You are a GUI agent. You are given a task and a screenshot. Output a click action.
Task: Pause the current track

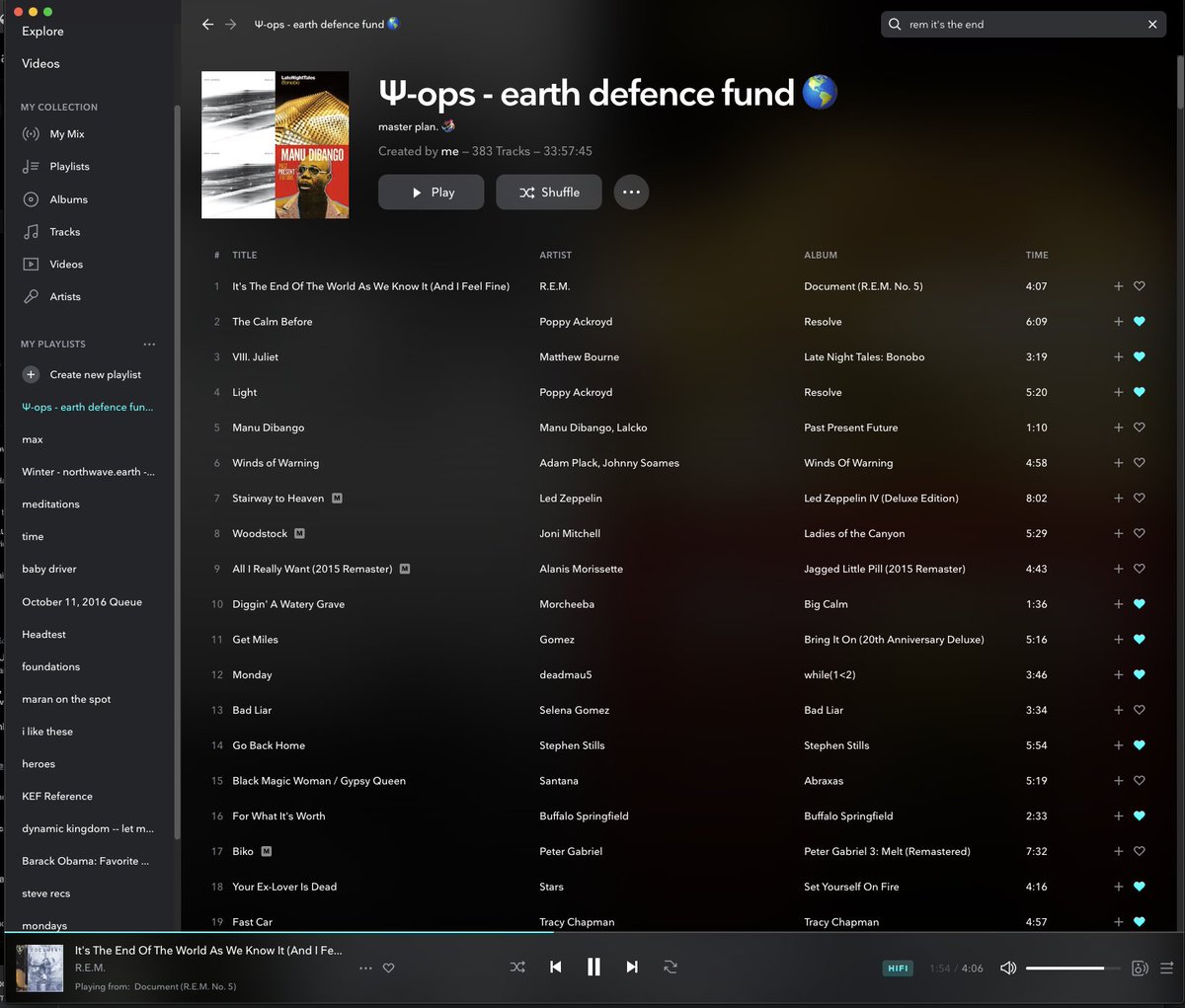593,968
